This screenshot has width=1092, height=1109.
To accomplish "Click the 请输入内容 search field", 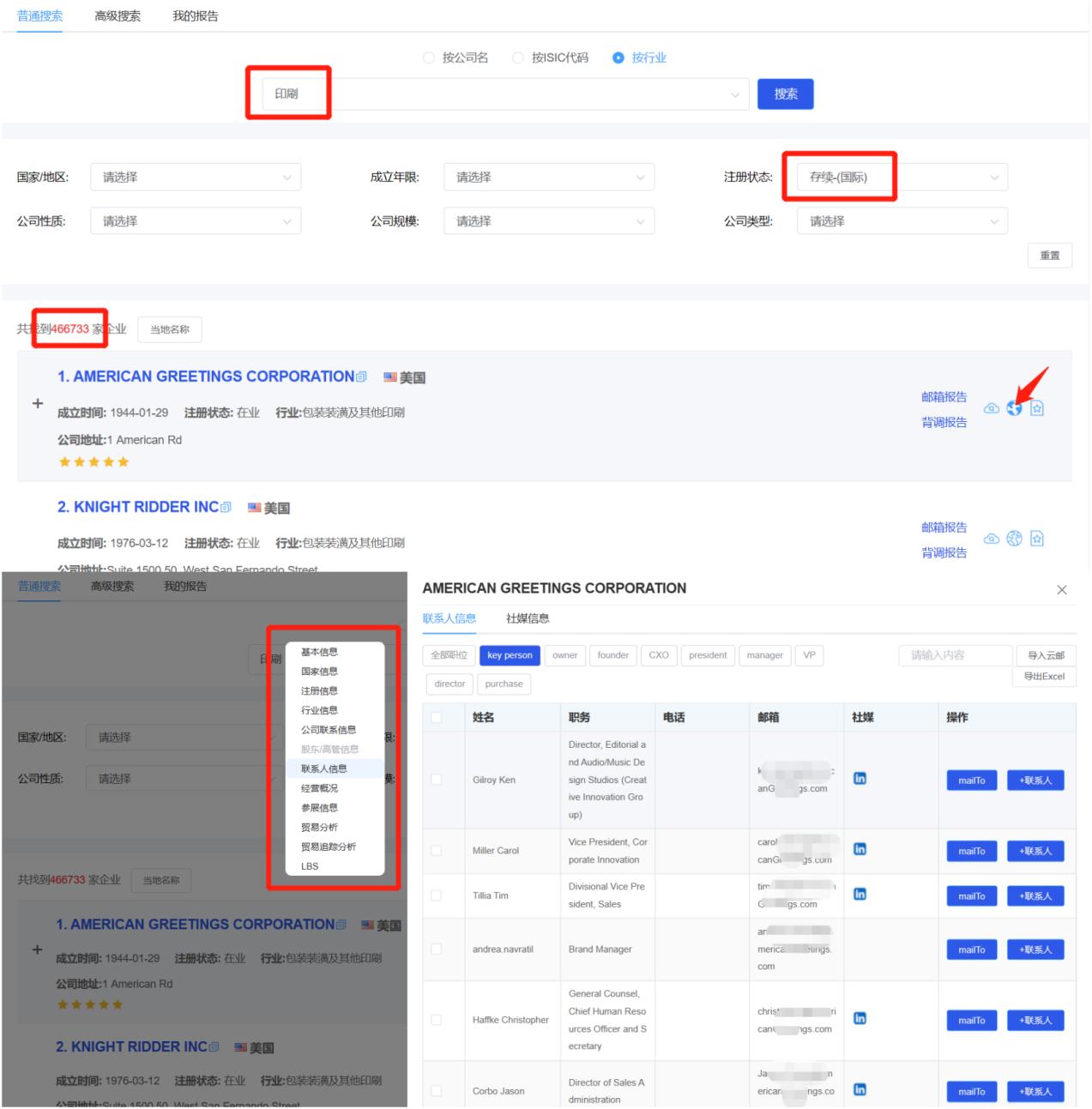I will 955,655.
